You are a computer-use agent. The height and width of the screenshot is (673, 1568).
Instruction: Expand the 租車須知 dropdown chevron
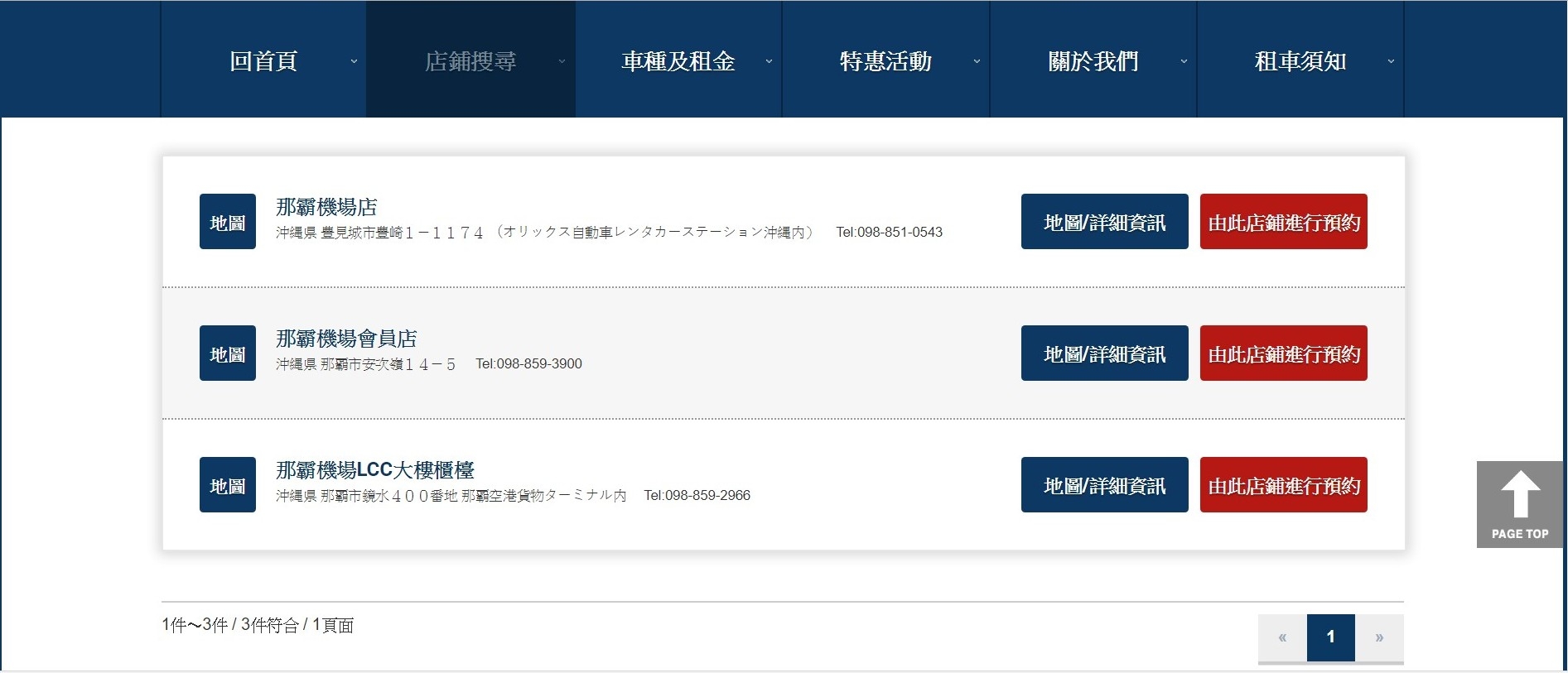pos(1391,61)
